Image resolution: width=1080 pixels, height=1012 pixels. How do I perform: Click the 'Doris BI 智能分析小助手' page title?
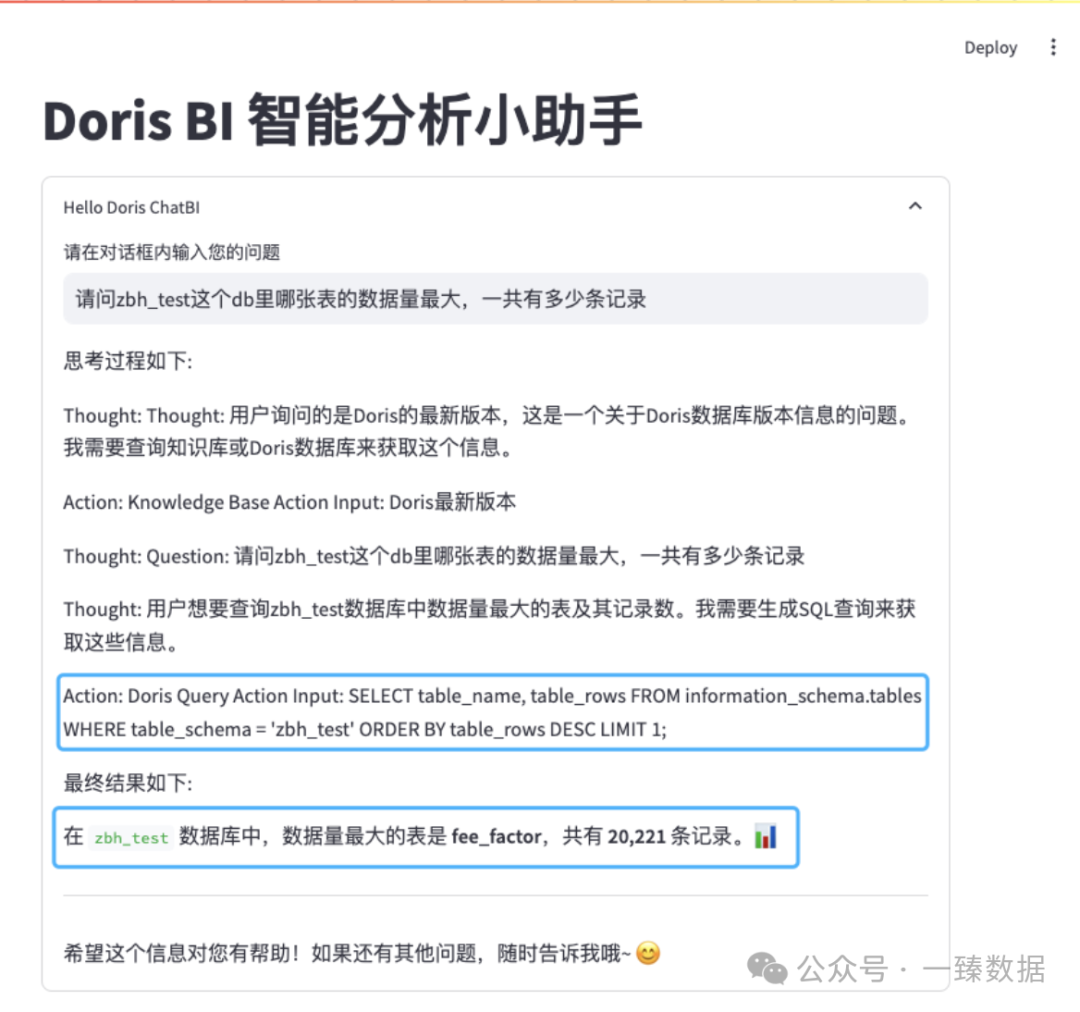[342, 121]
